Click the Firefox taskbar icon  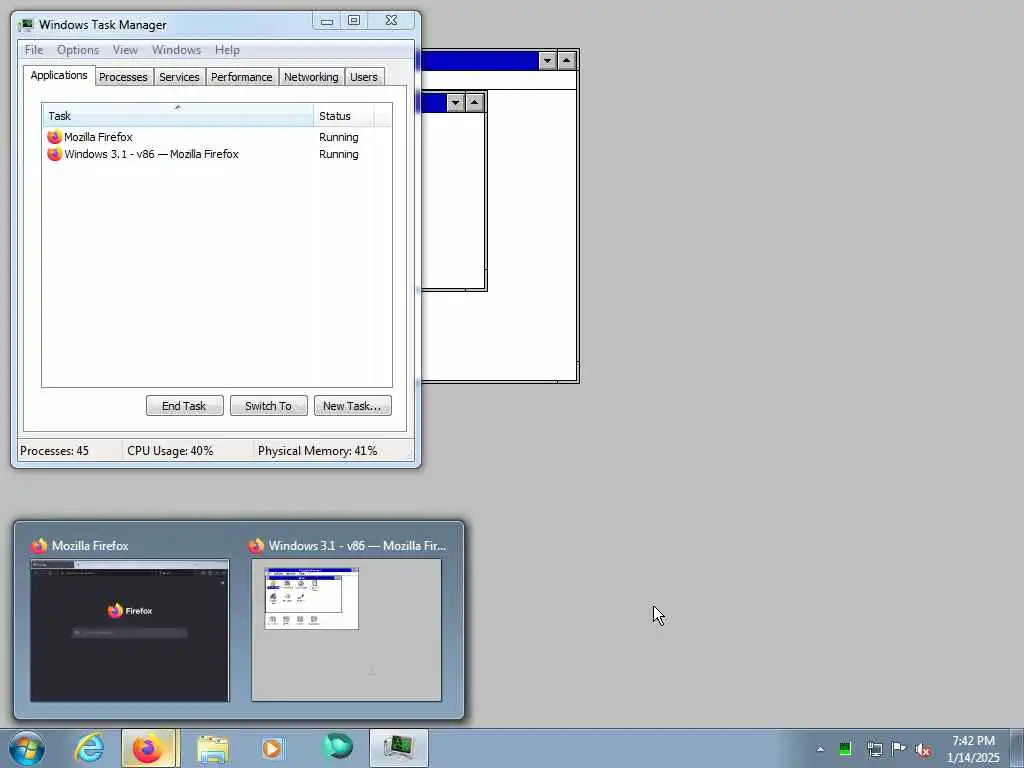pyautogui.click(x=148, y=748)
